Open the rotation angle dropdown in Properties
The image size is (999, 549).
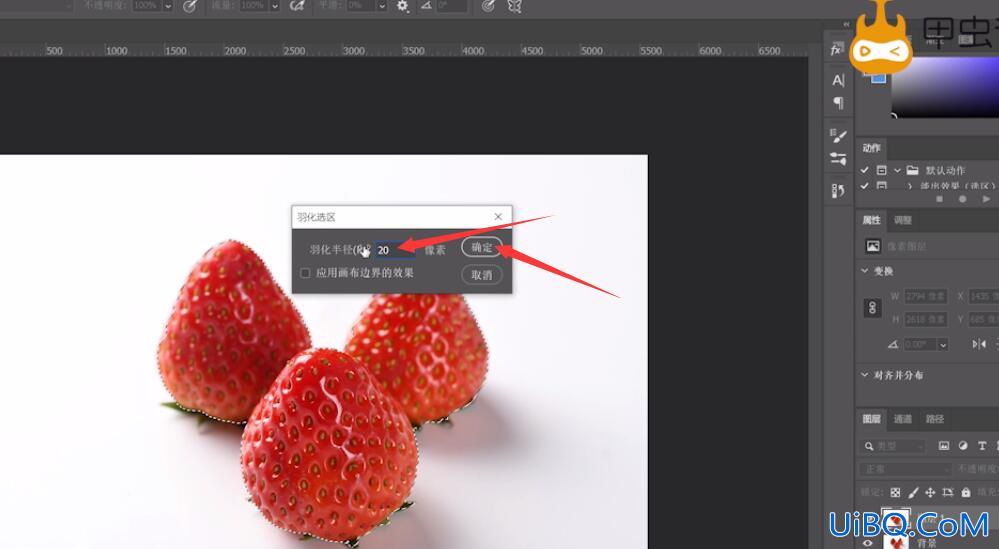(943, 345)
